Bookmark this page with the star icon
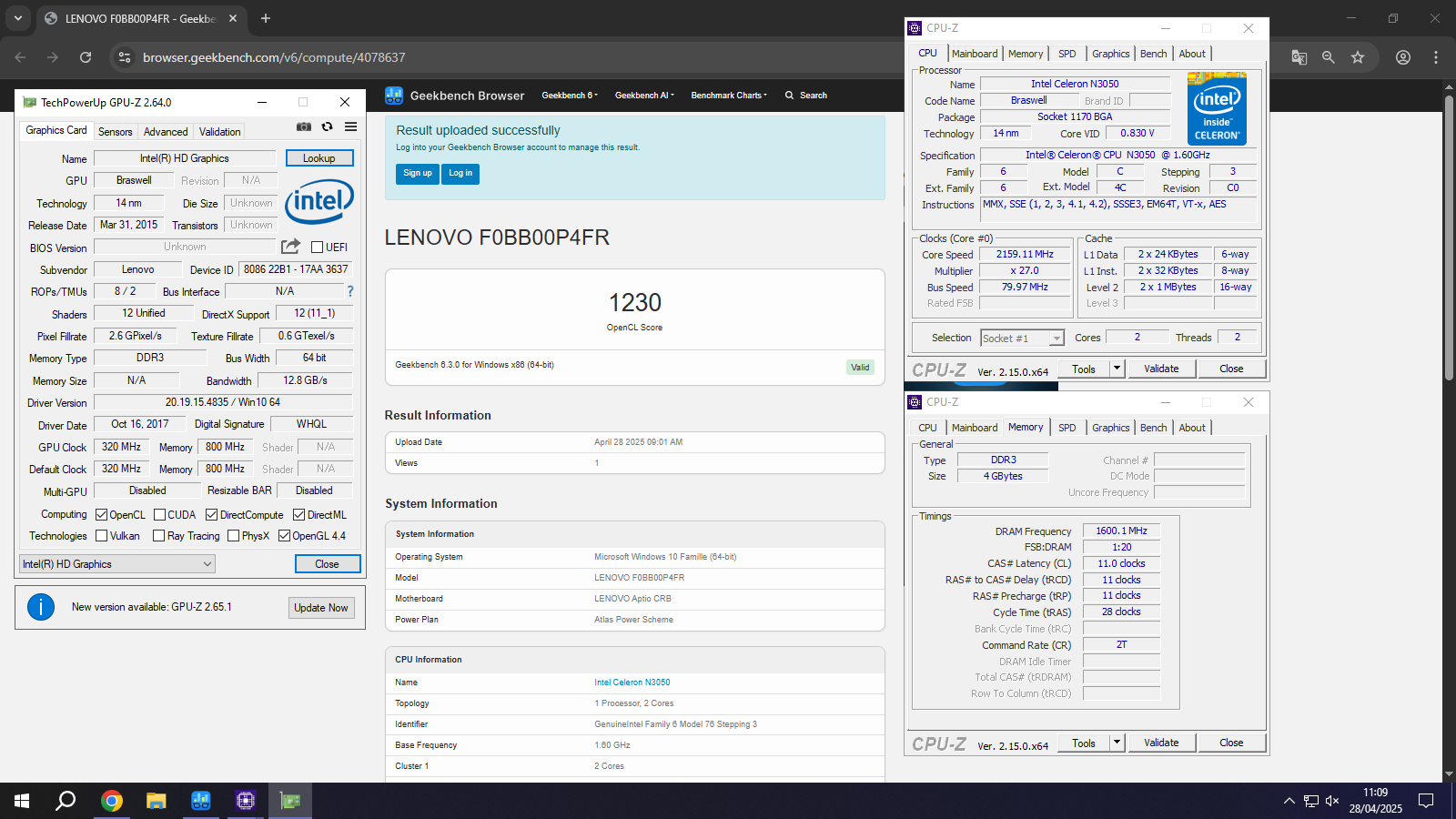Image resolution: width=1456 pixels, height=819 pixels. pos(1358,57)
